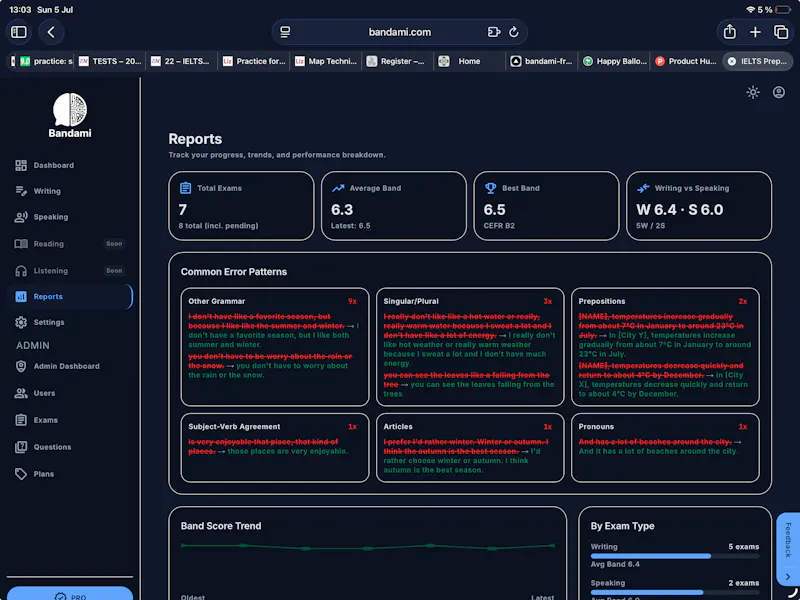Open the Articles error card

tap(470, 447)
